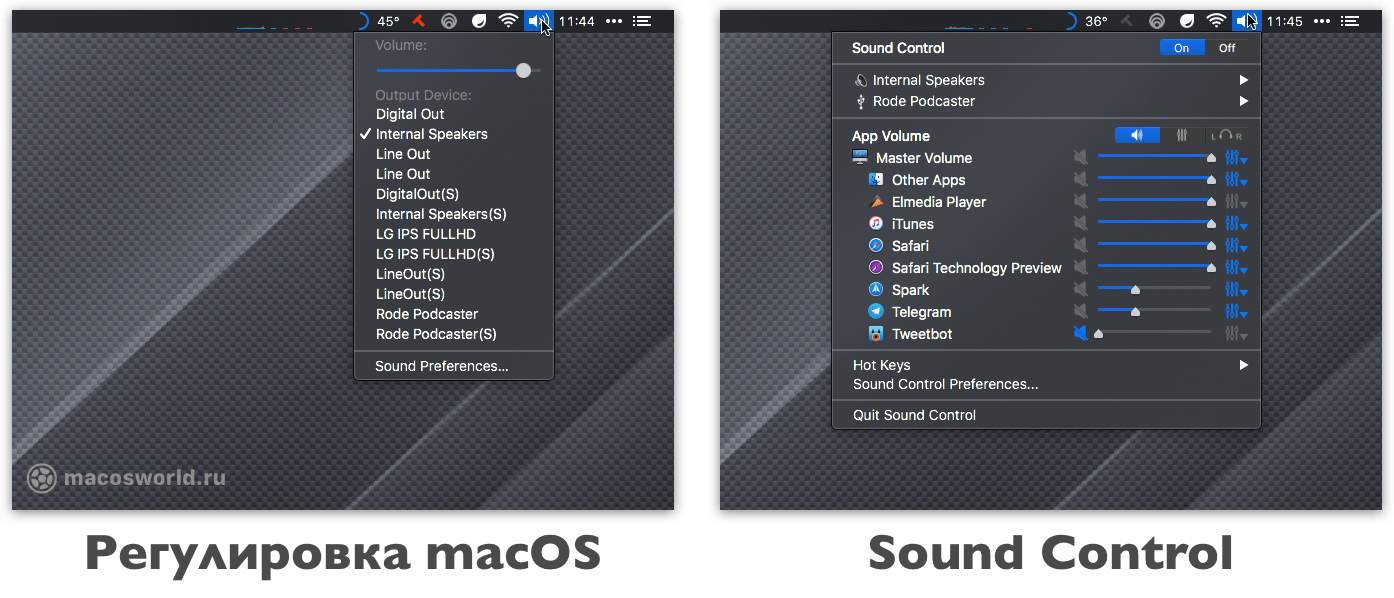Screen dimensions: 1394x598
Task: Expand the Hot Keys submenu arrow
Action: [x=1244, y=365]
